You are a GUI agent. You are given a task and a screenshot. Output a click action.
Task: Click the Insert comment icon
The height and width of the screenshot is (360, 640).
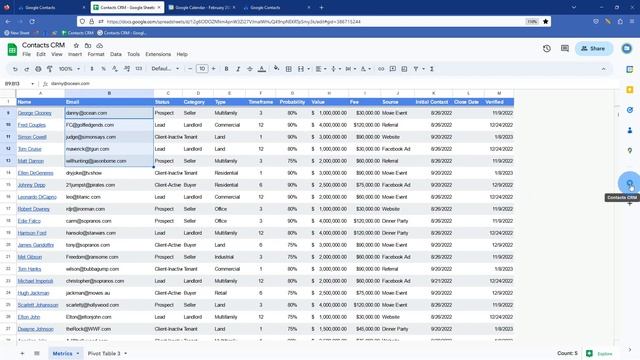tap(393, 69)
